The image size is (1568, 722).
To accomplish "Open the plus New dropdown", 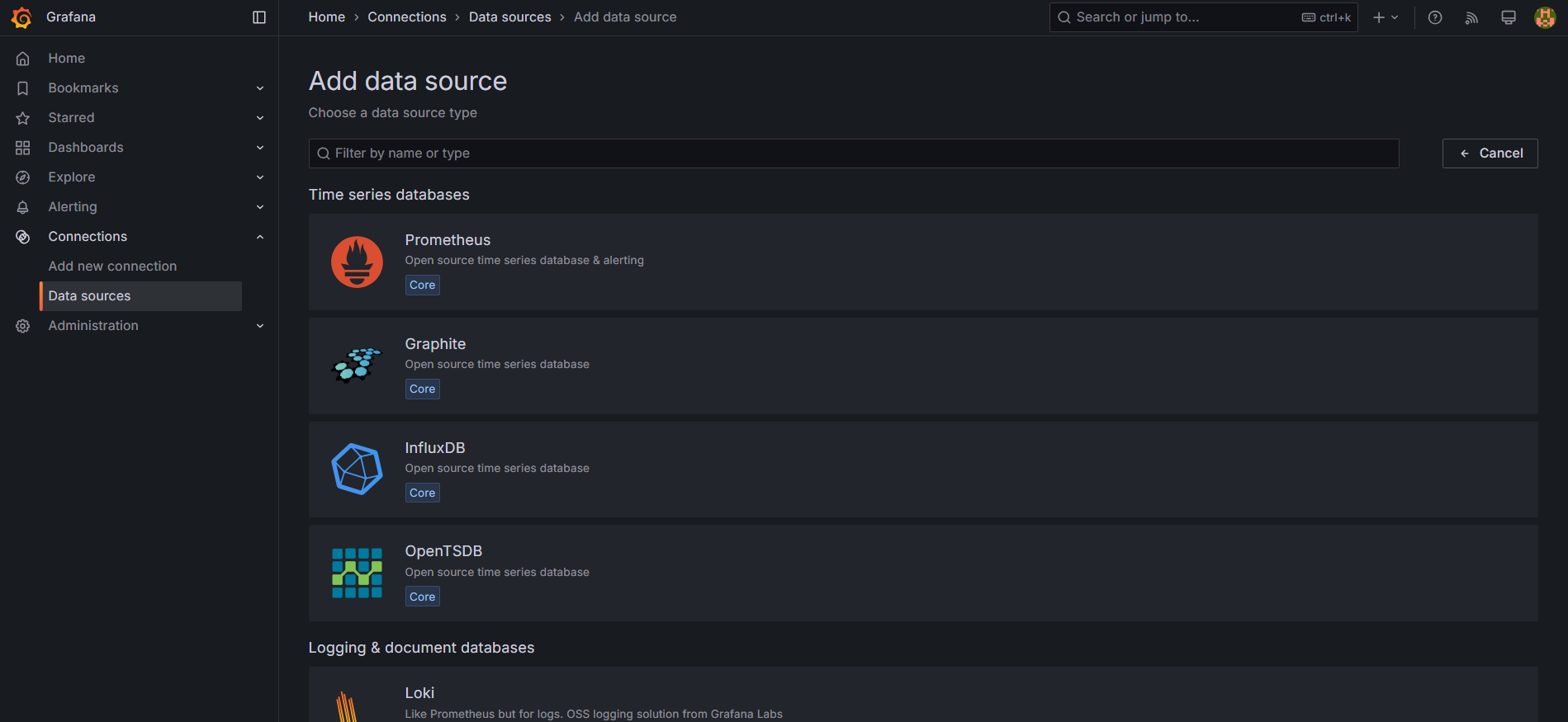I will pyautogui.click(x=1386, y=17).
